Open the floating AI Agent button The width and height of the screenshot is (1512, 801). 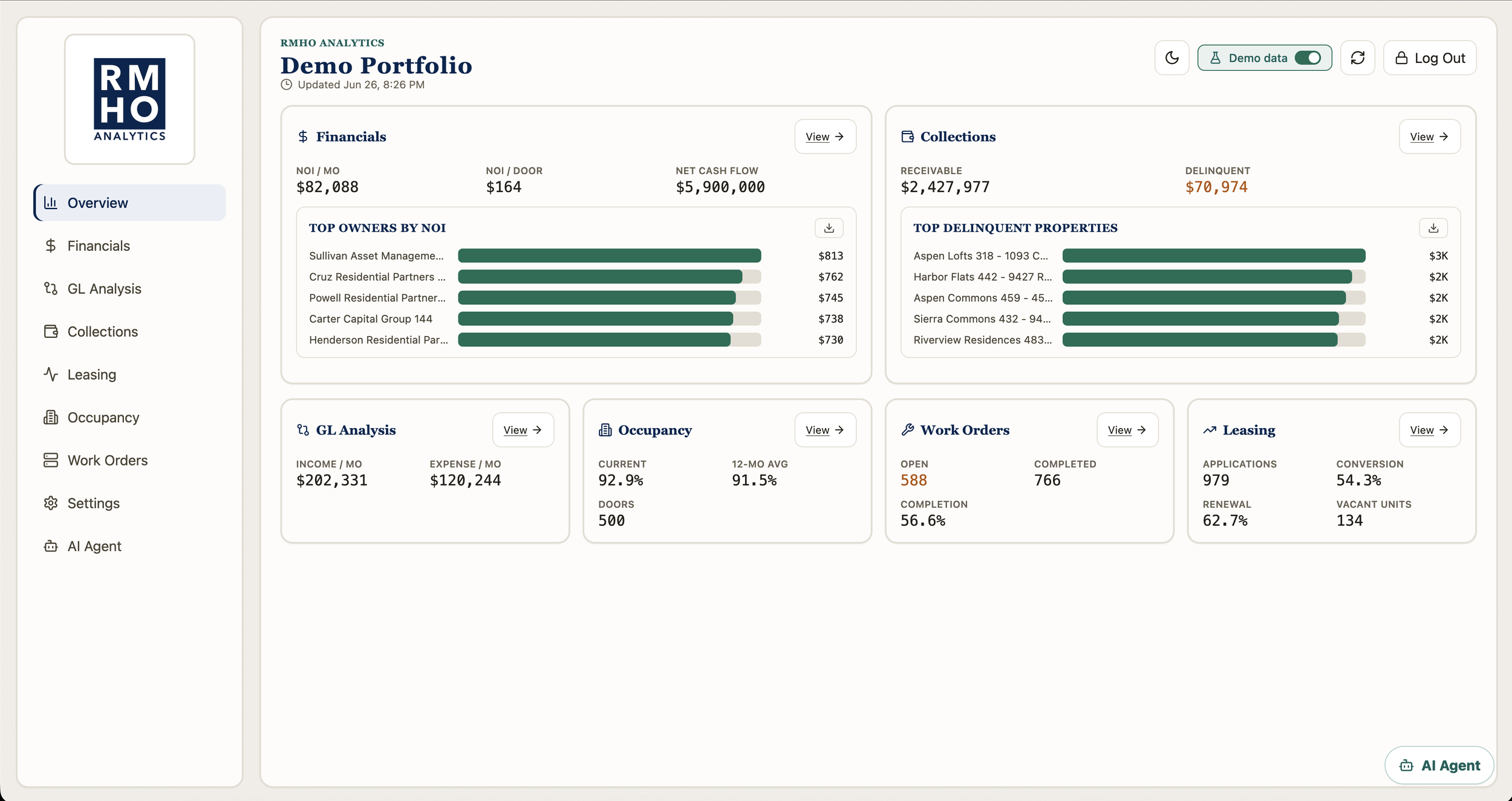1439,765
